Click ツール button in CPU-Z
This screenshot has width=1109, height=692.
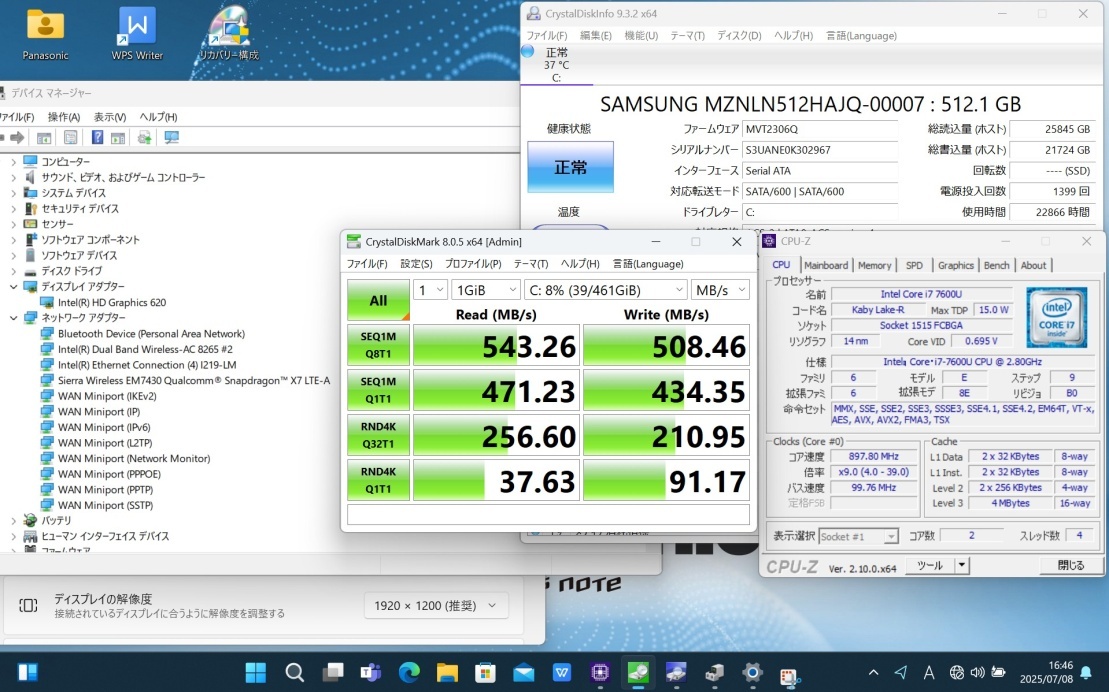[x=929, y=565]
